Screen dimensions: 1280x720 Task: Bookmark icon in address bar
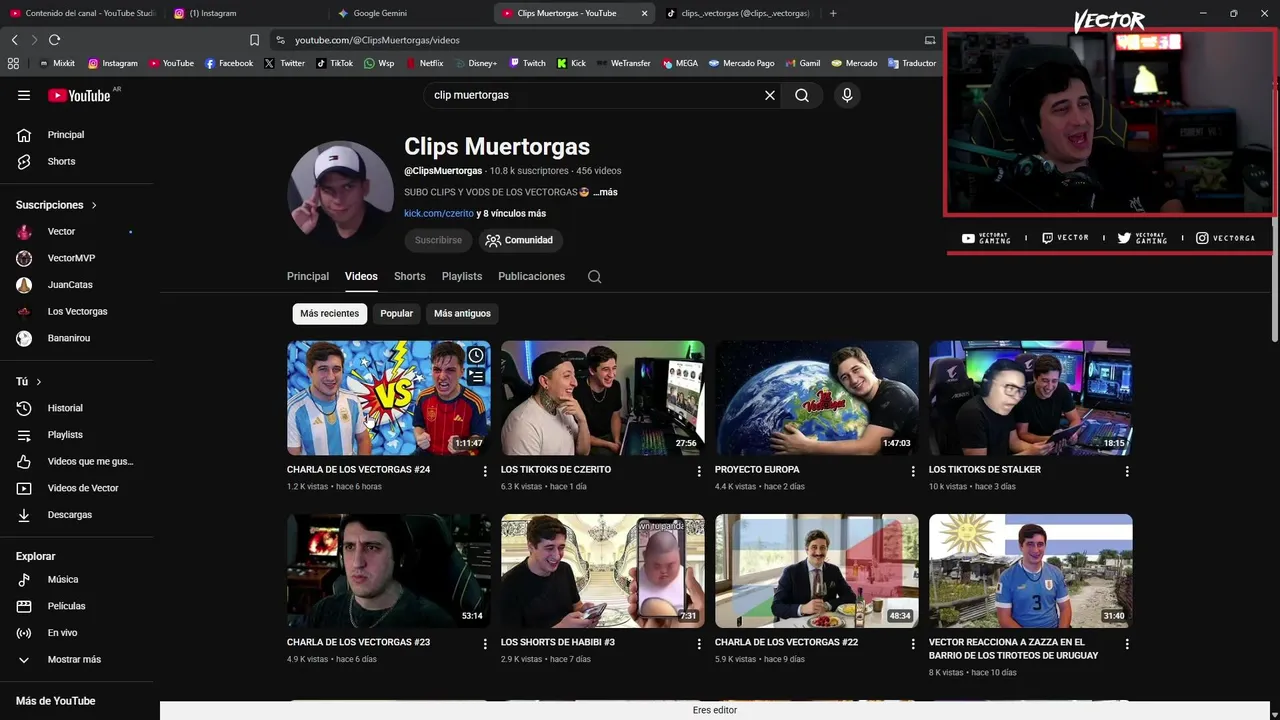254,40
